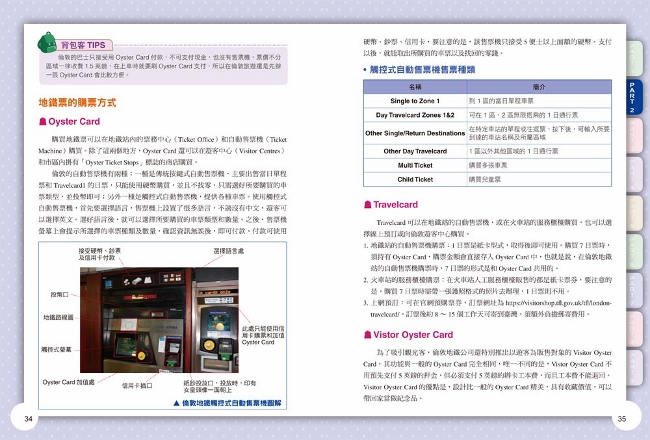Screen dimensions: 650x440
Task: Click the 簡介 table column header
Action: click(539, 87)
